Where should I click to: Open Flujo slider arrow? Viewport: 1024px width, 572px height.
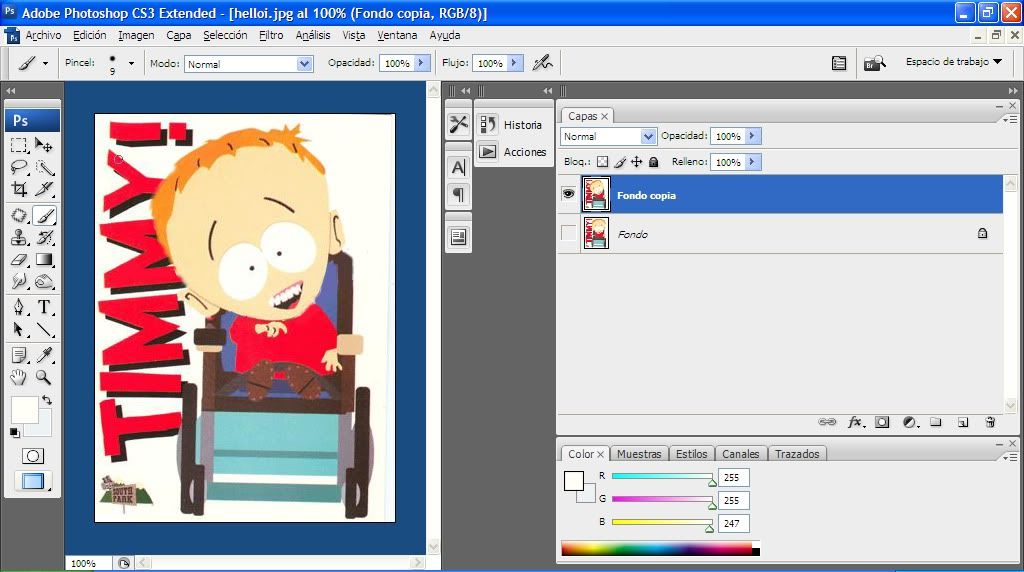click(514, 63)
